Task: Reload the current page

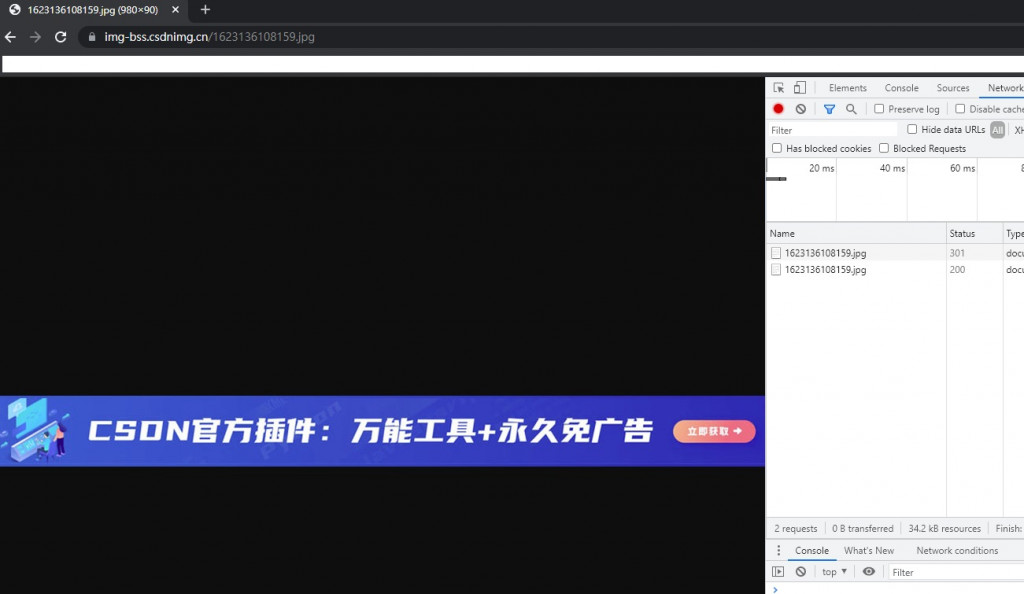Action: tap(61, 37)
